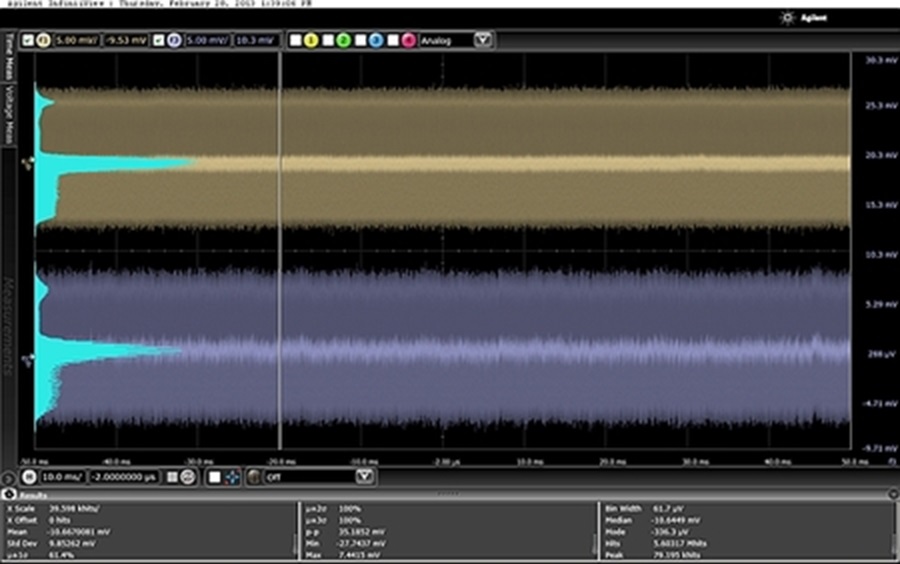Enable the channel 4 checkbox
The width and height of the screenshot is (900, 564).
click(393, 41)
